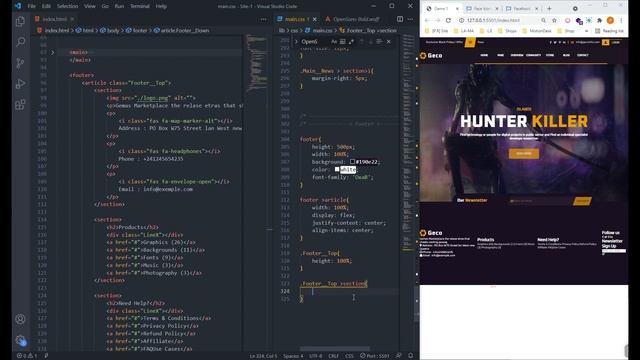Open the Terminal menu
The image size is (640, 360).
(140, 6)
